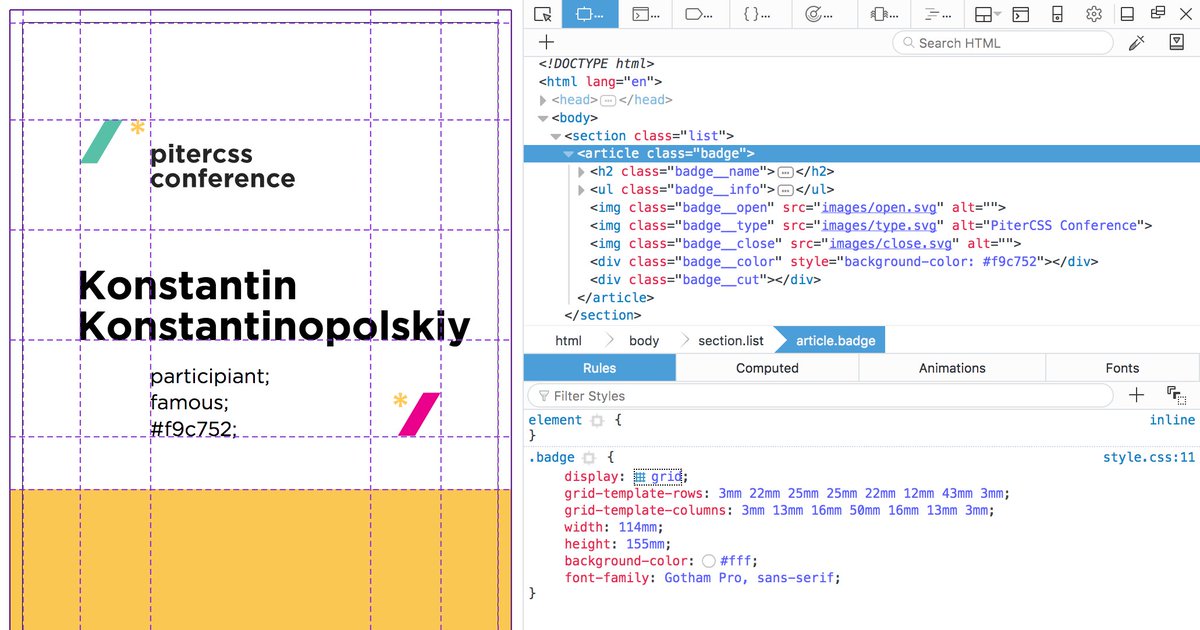Image resolution: width=1200 pixels, height=630 pixels.
Task: Open the Network panel
Action: click(936, 14)
